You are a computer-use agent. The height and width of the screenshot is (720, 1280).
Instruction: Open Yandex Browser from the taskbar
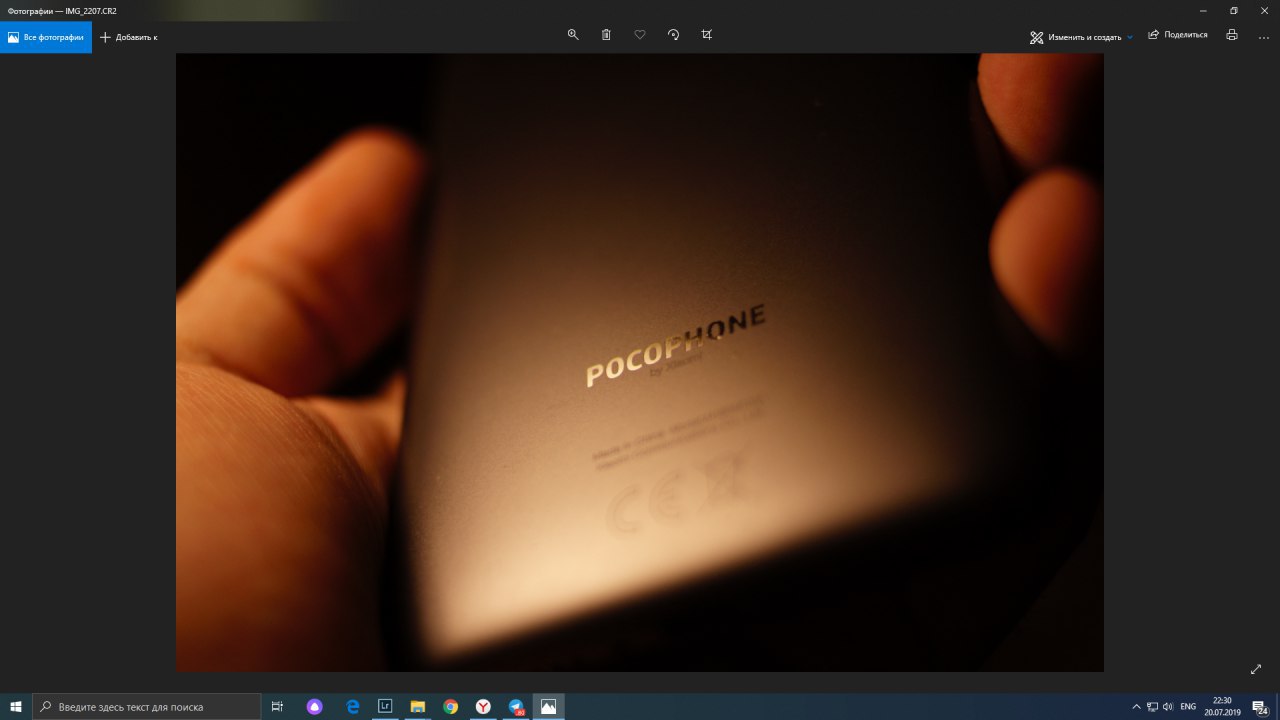483,706
